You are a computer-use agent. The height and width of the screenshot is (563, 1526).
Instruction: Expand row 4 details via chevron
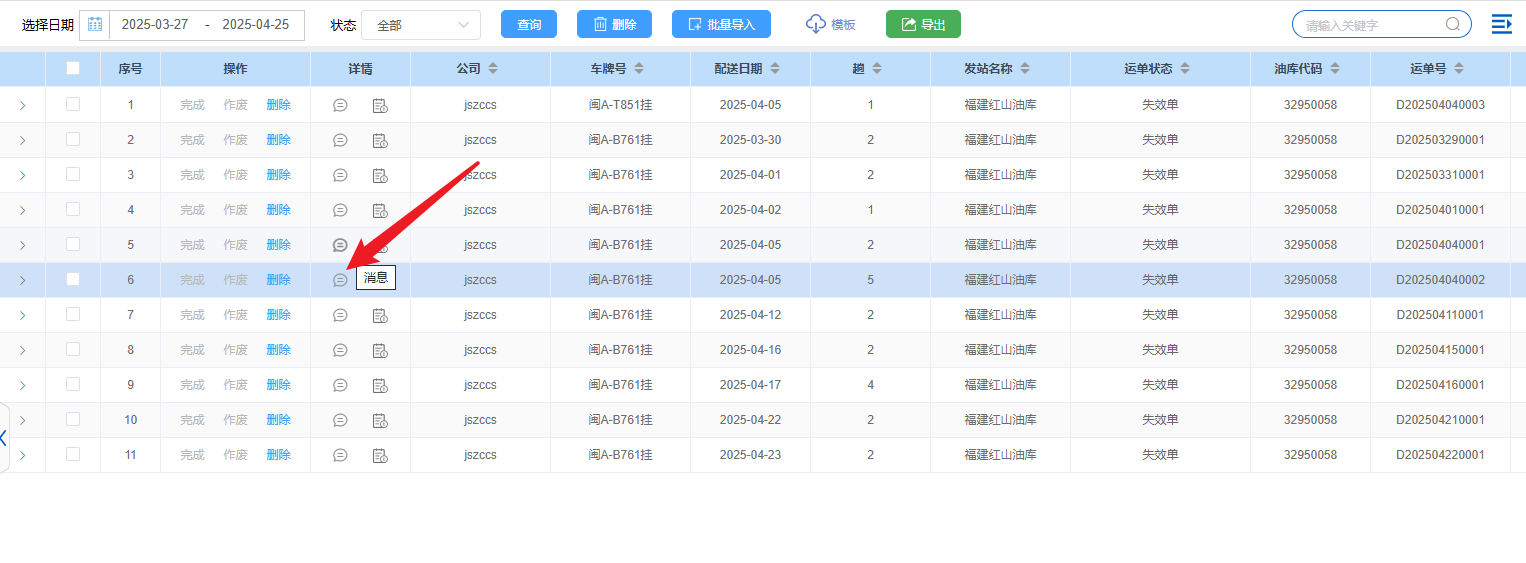pos(22,210)
